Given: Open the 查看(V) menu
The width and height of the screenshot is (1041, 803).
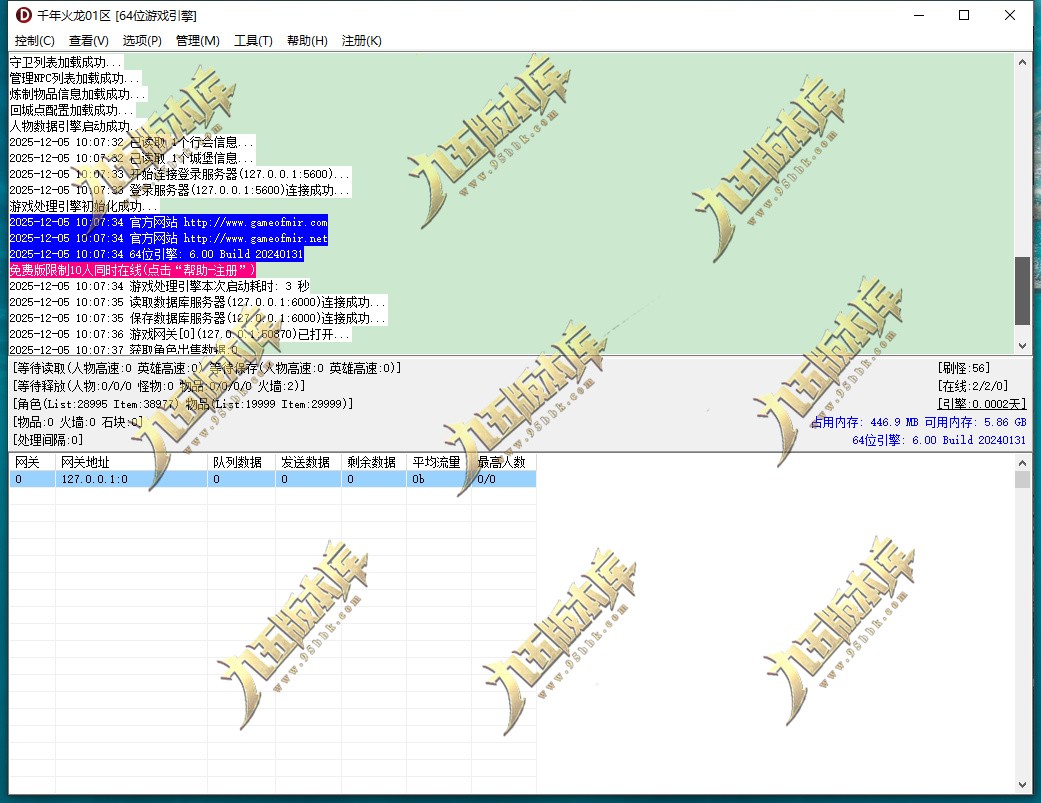Looking at the screenshot, I should tap(88, 40).
